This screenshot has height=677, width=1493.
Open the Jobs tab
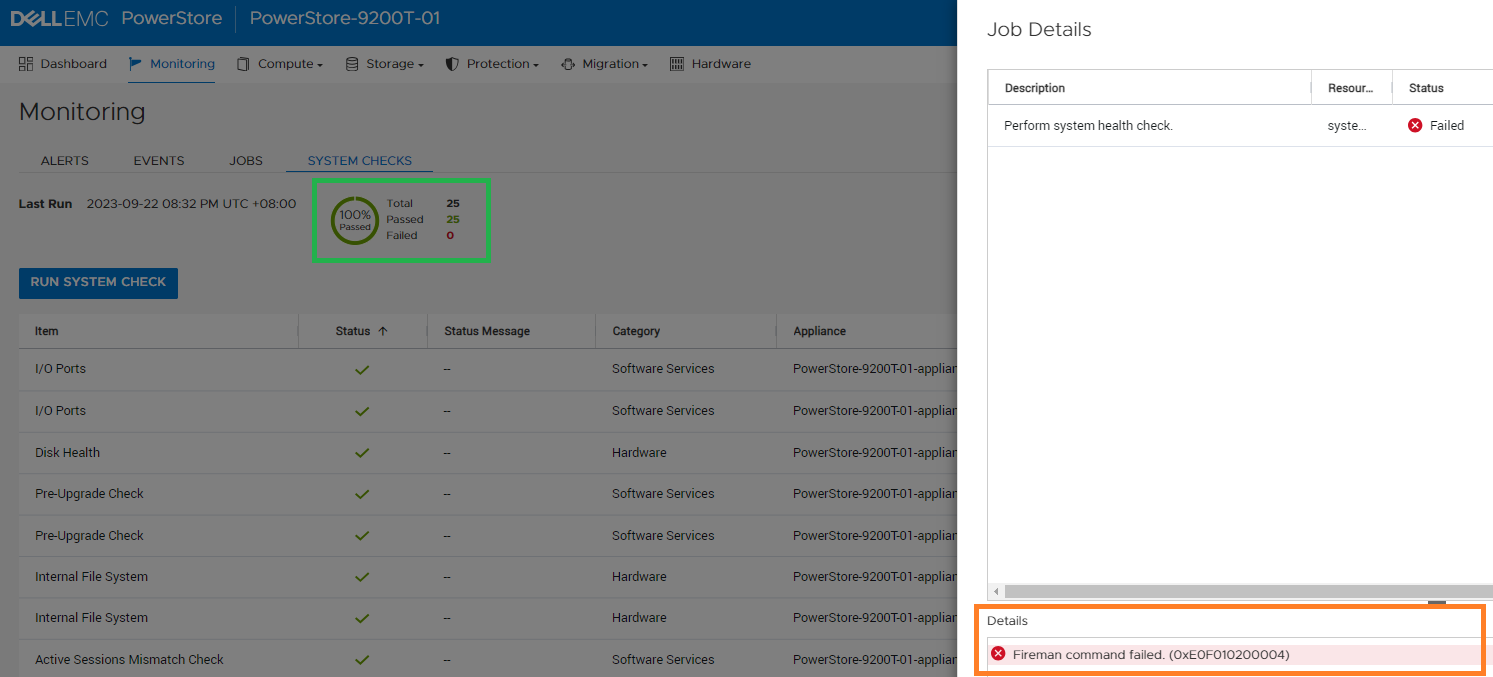[x=246, y=161]
